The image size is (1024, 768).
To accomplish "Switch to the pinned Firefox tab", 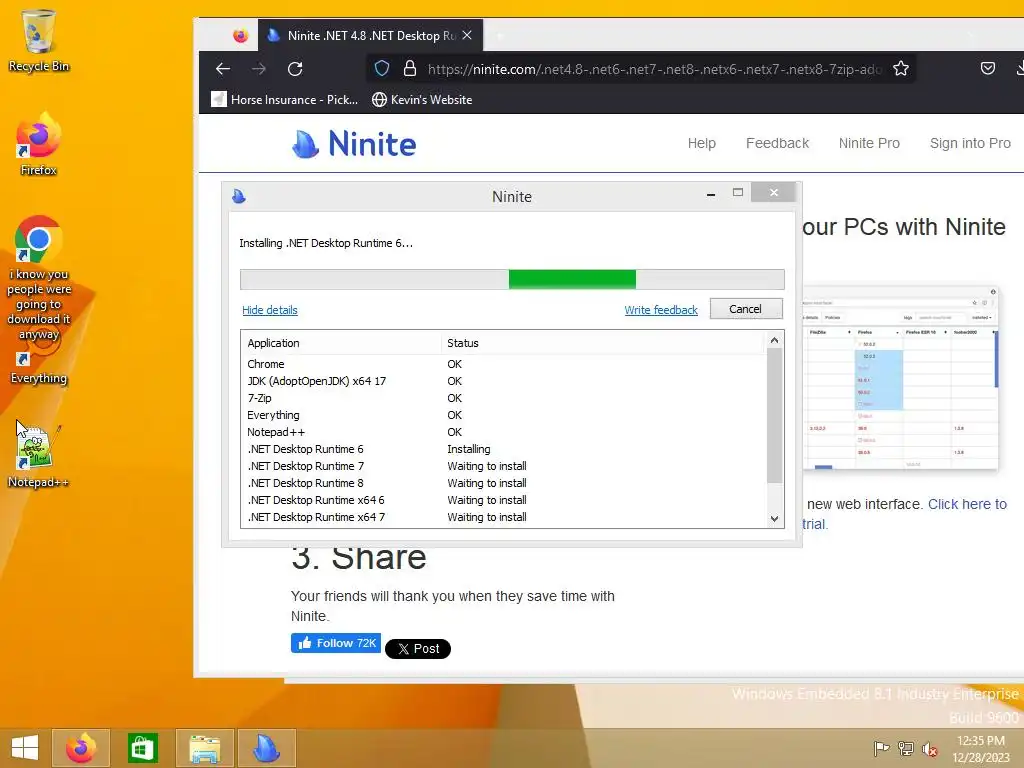I will click(240, 35).
